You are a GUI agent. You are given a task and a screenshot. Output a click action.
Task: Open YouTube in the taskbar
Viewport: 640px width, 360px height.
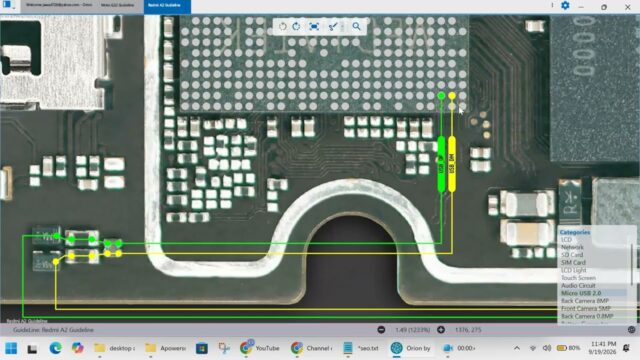[260, 348]
